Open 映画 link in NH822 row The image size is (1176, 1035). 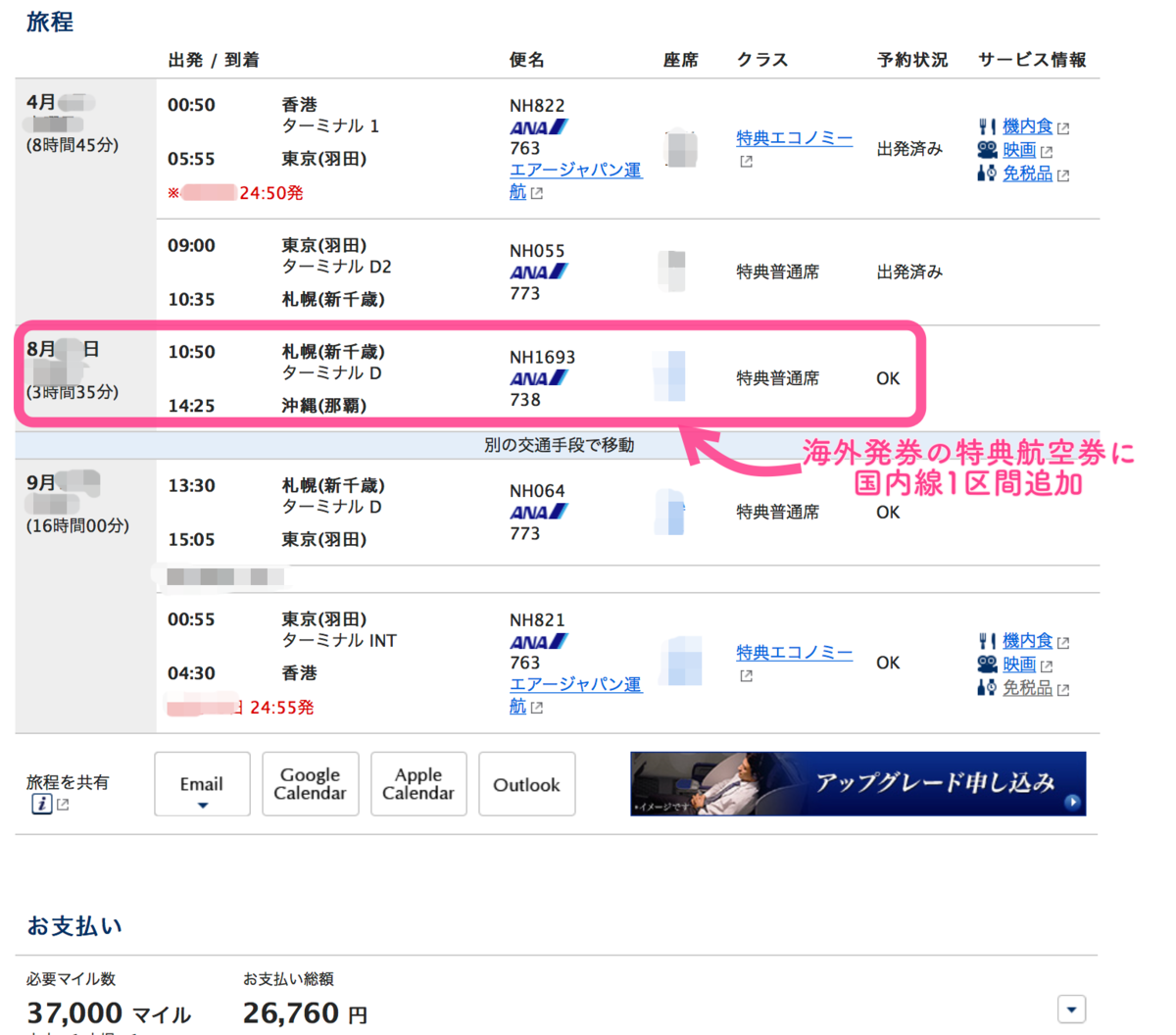tap(1018, 150)
